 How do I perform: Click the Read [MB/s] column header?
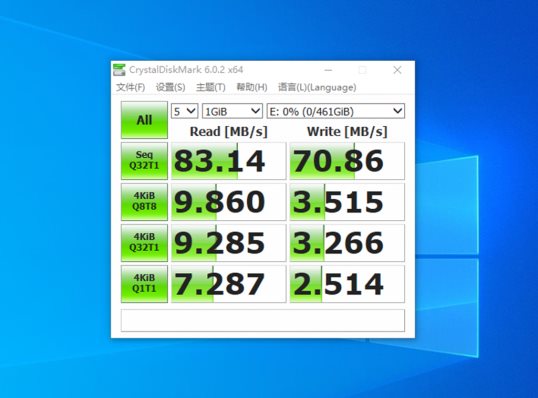[x=229, y=132]
